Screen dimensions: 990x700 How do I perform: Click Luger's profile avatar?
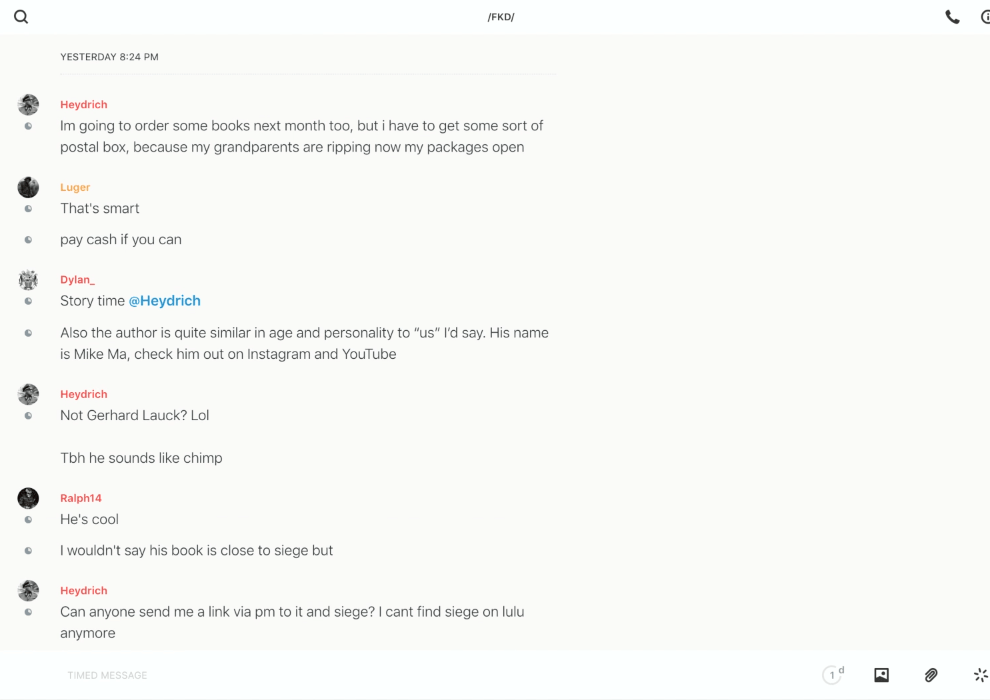click(28, 187)
